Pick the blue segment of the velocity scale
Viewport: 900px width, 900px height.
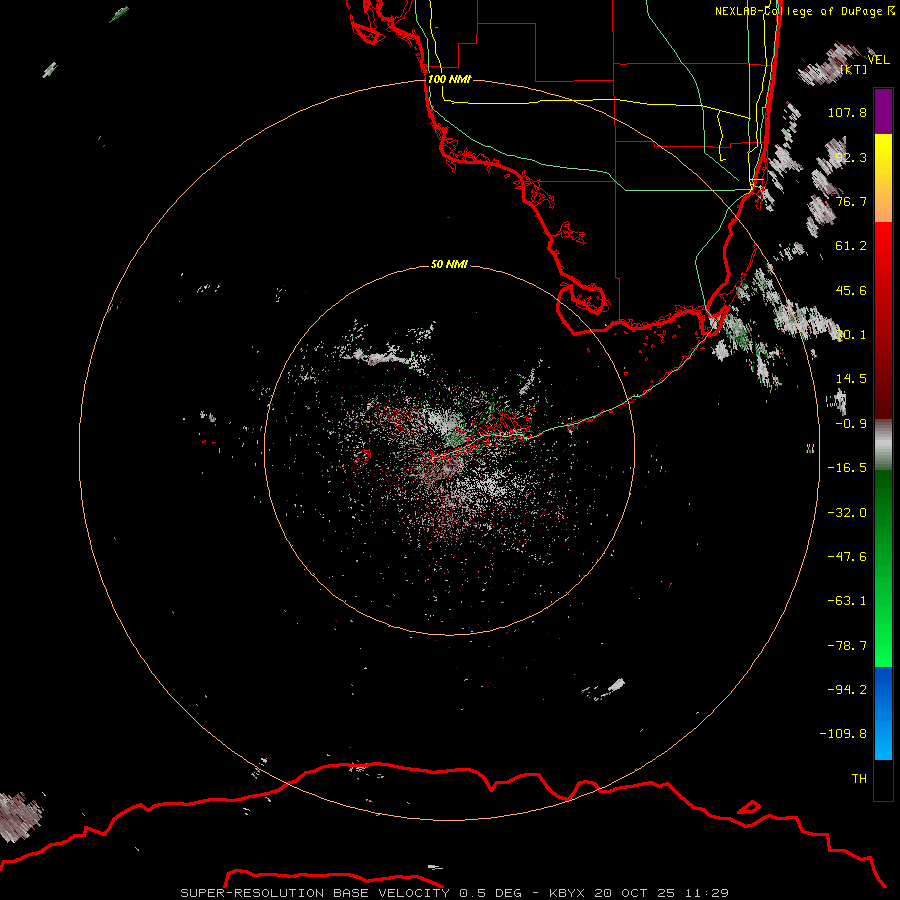883,713
